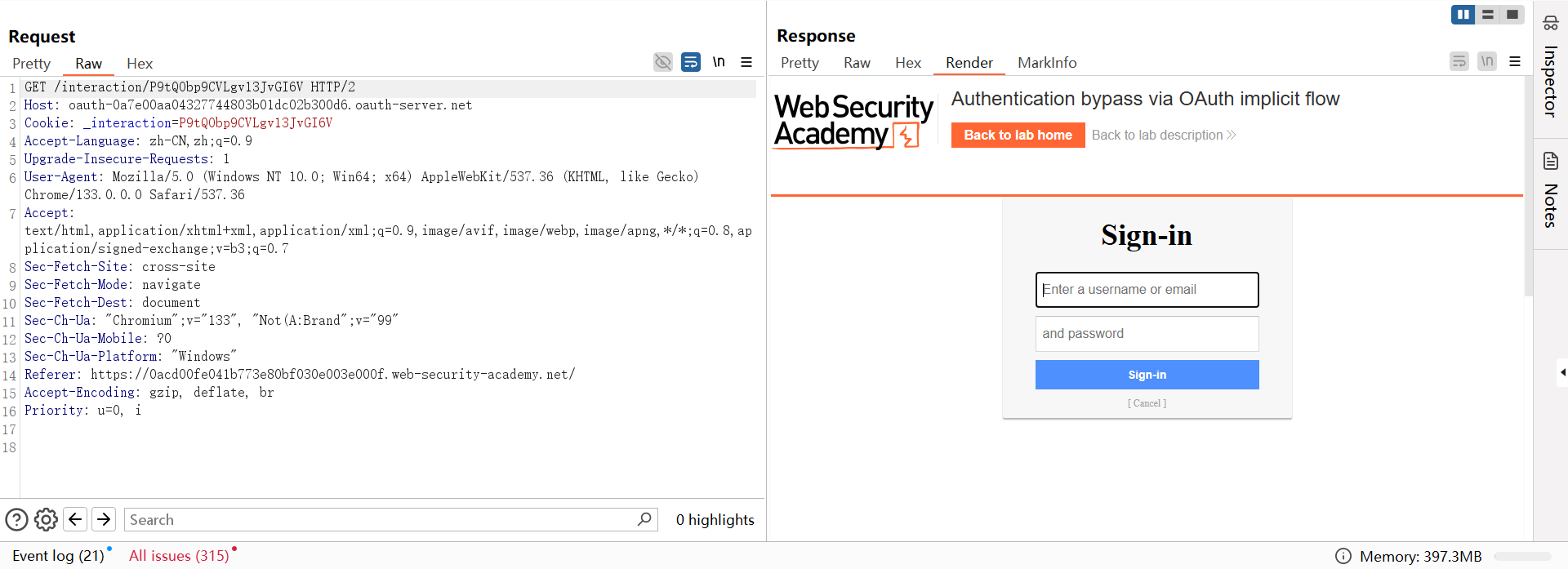Click the blue Sign-in button
Viewport: 1568px width, 569px height.
pyautogui.click(x=1147, y=375)
